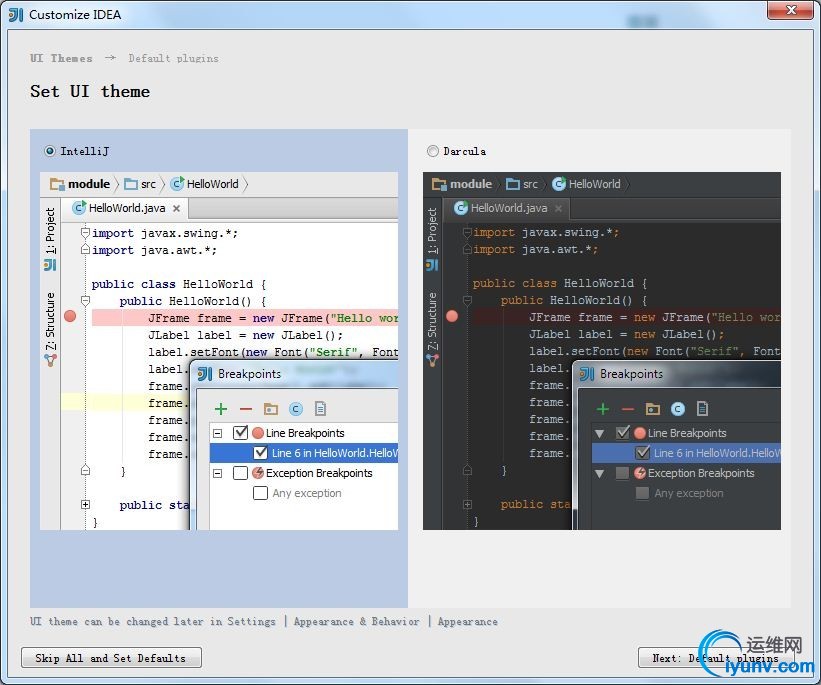Click green Add breakpoint plus in Darcula preview

point(603,409)
